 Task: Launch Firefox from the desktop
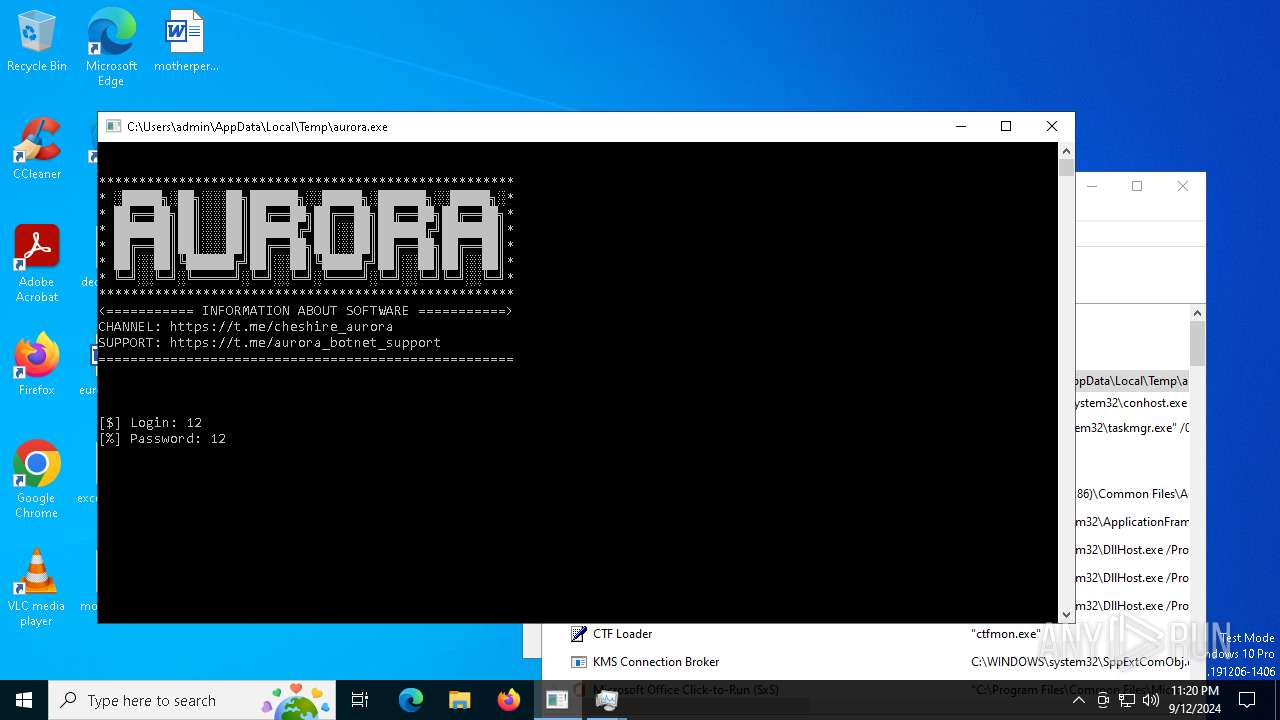[37, 366]
